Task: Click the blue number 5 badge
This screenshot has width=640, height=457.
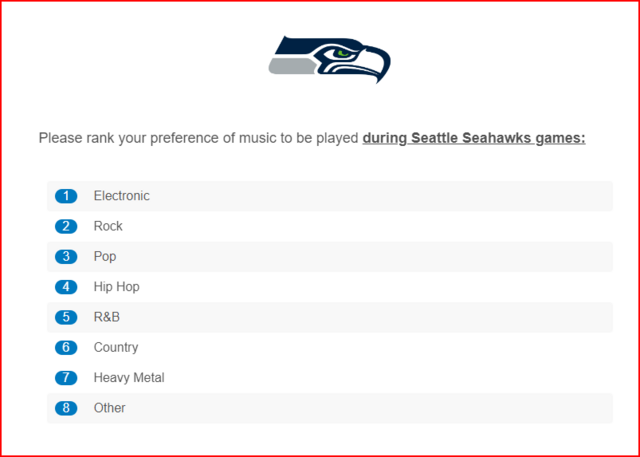Action: pos(66,317)
